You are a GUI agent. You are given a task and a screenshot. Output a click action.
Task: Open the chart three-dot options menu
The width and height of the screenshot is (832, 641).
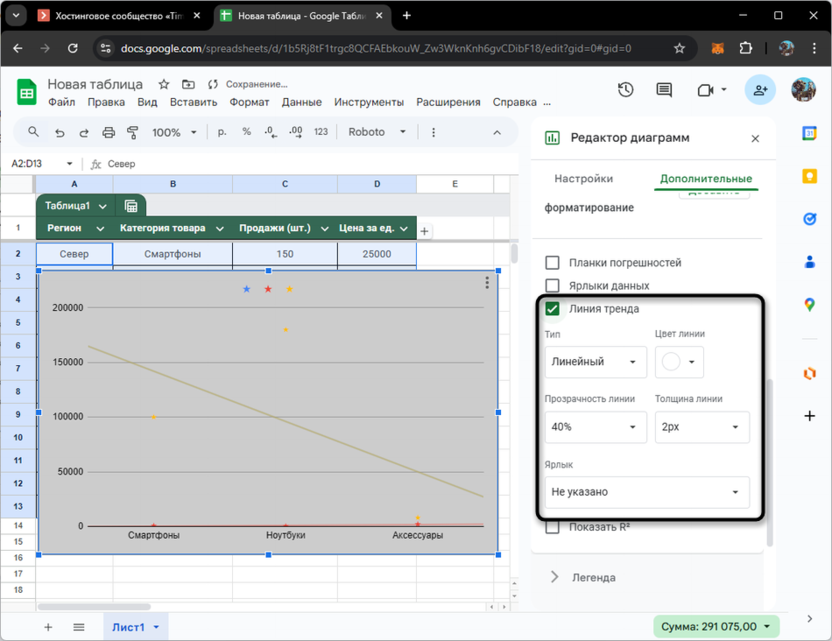click(487, 283)
